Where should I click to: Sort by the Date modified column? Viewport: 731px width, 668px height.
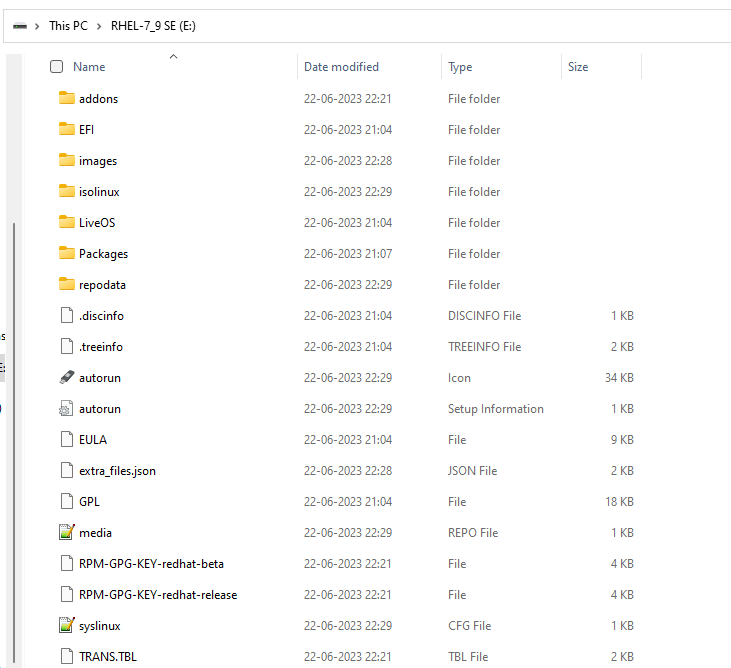click(341, 67)
